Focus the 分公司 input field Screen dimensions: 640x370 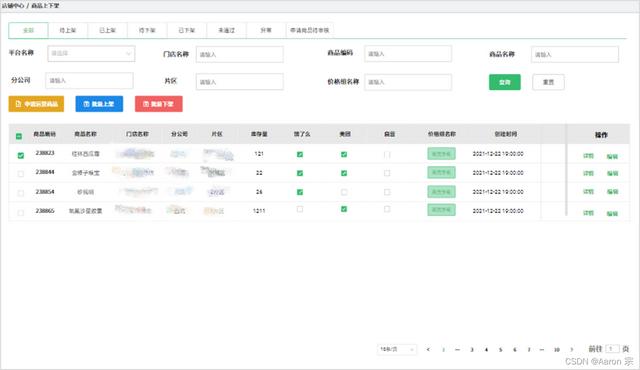pos(89,80)
